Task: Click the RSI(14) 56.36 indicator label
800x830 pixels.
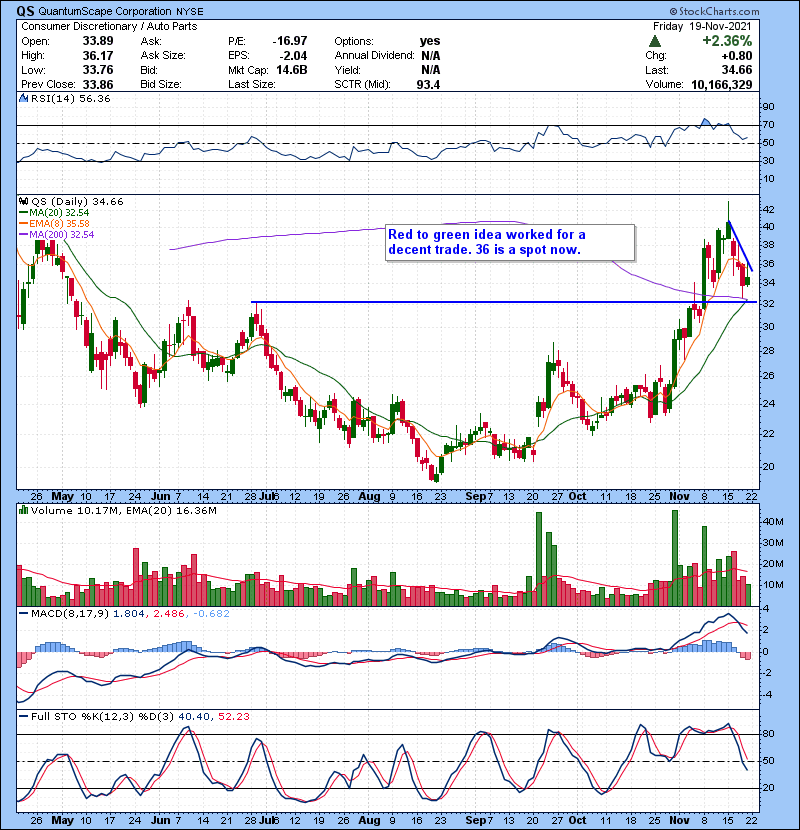Action: click(70, 98)
